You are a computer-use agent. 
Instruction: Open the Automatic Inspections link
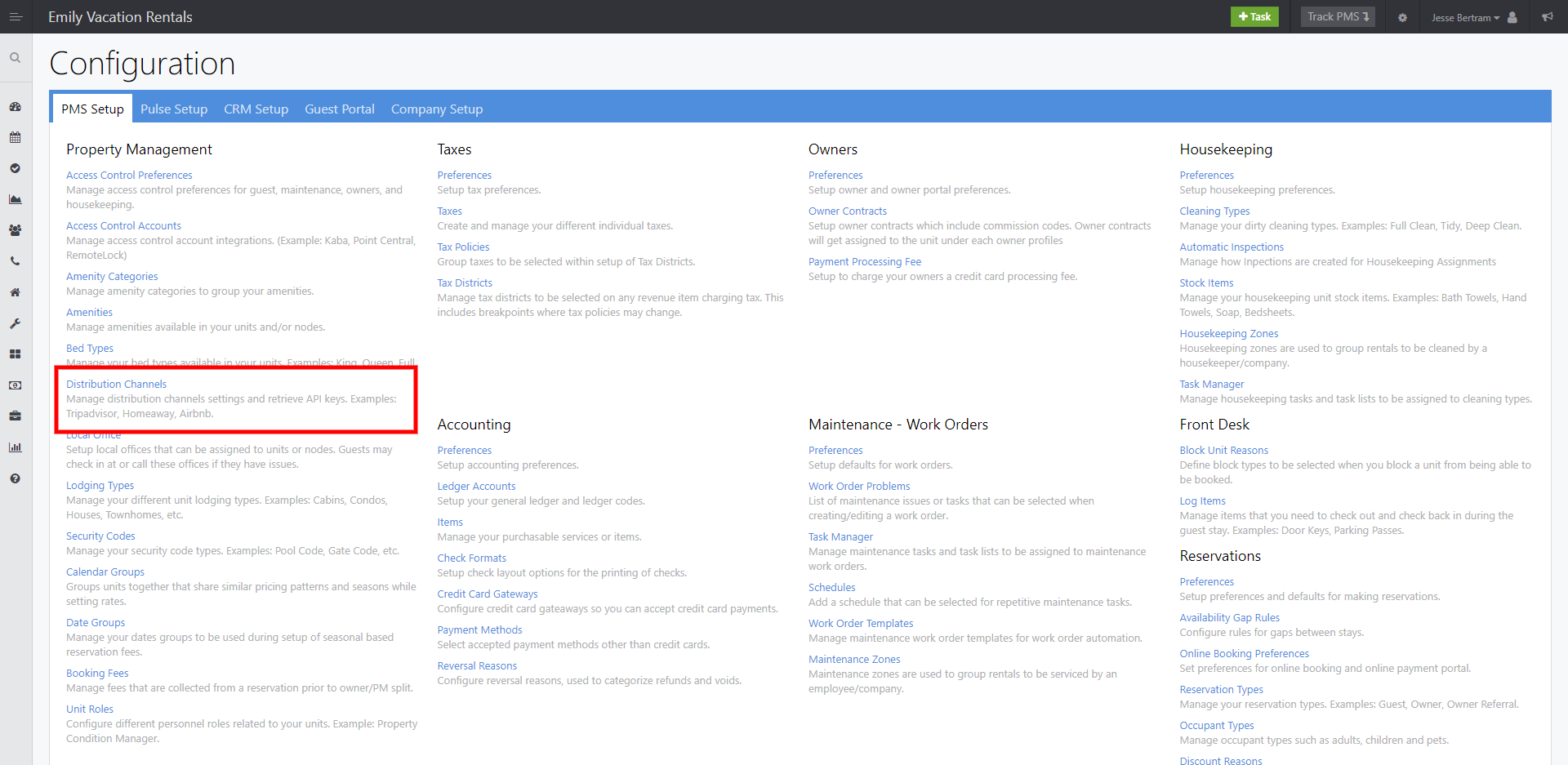[1232, 247]
